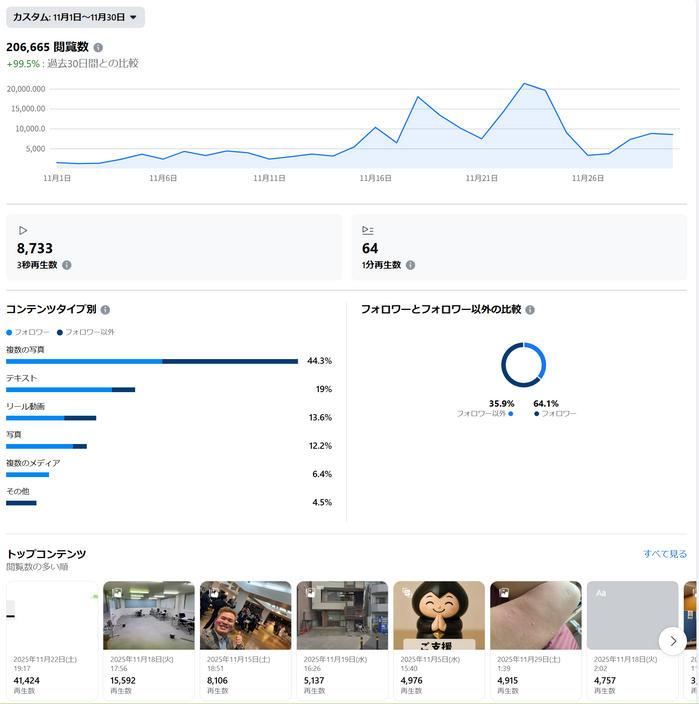Screen dimensions: 699x704
Task: Click info icon next to コンテンツタイプ別
Action: 105,310
